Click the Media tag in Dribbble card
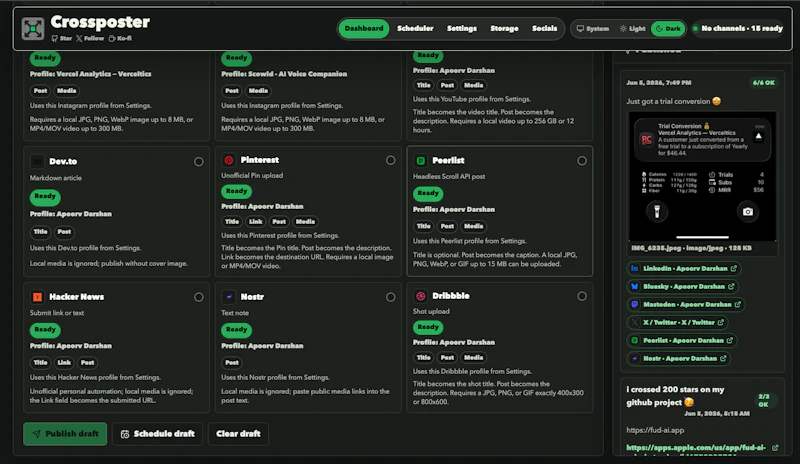Viewport: 800px width, 464px height. tap(473, 358)
